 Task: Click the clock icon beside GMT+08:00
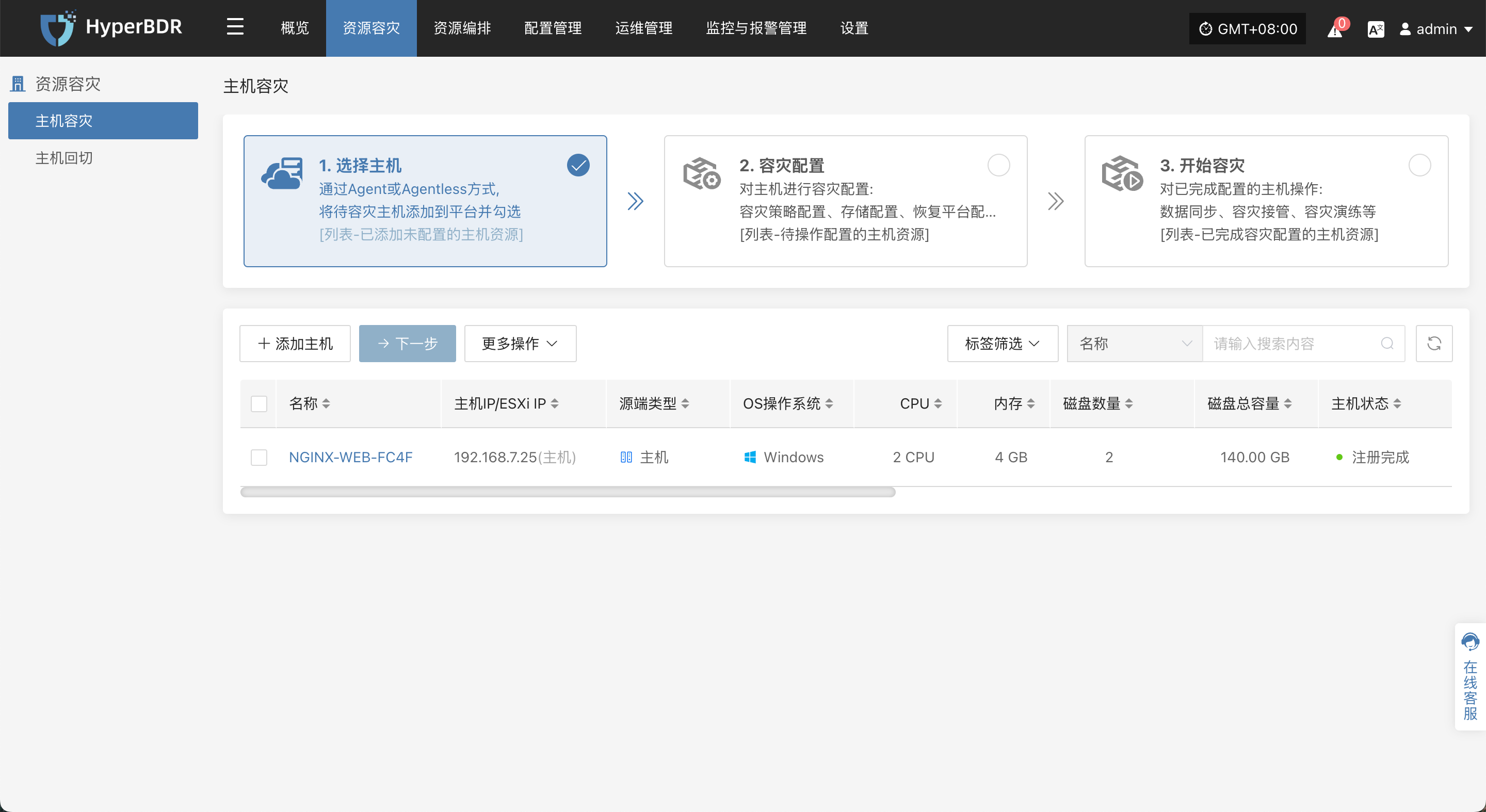point(1205,29)
